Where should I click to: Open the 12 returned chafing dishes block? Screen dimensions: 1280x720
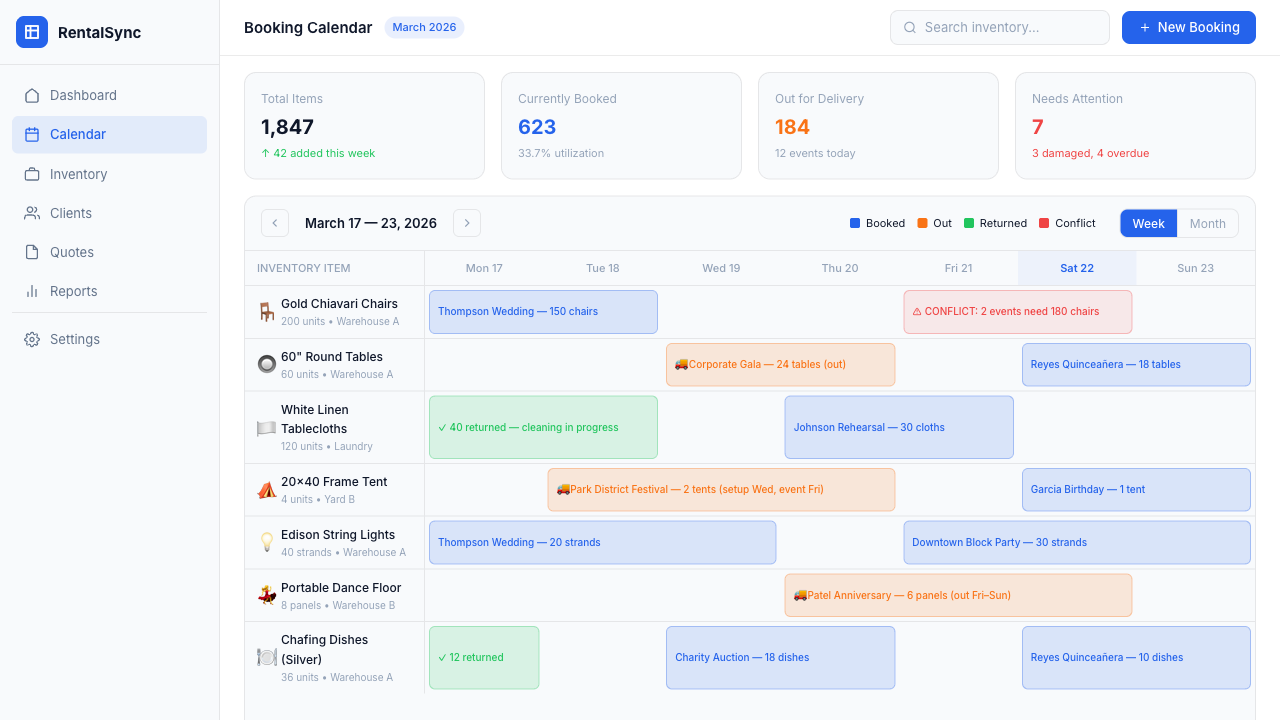484,658
